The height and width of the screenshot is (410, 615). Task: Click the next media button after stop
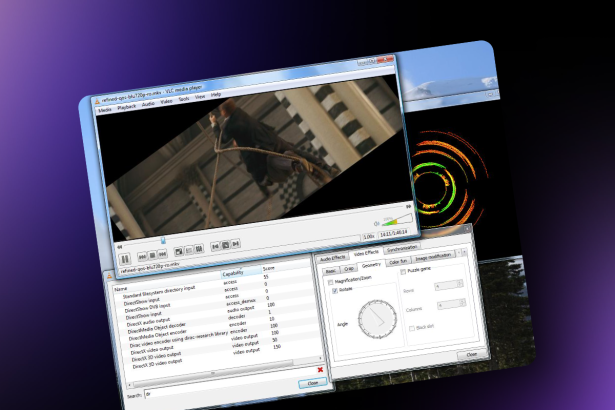[x=162, y=254]
